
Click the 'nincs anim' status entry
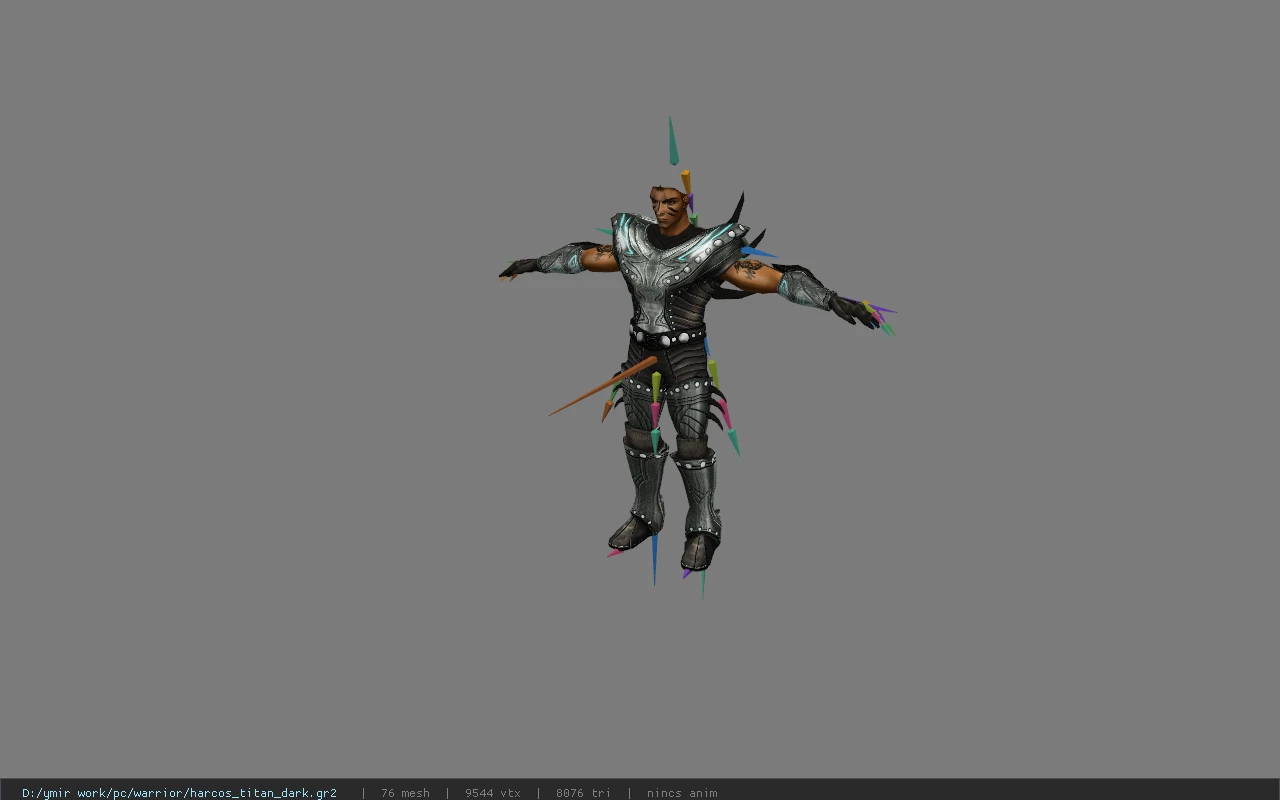click(682, 793)
